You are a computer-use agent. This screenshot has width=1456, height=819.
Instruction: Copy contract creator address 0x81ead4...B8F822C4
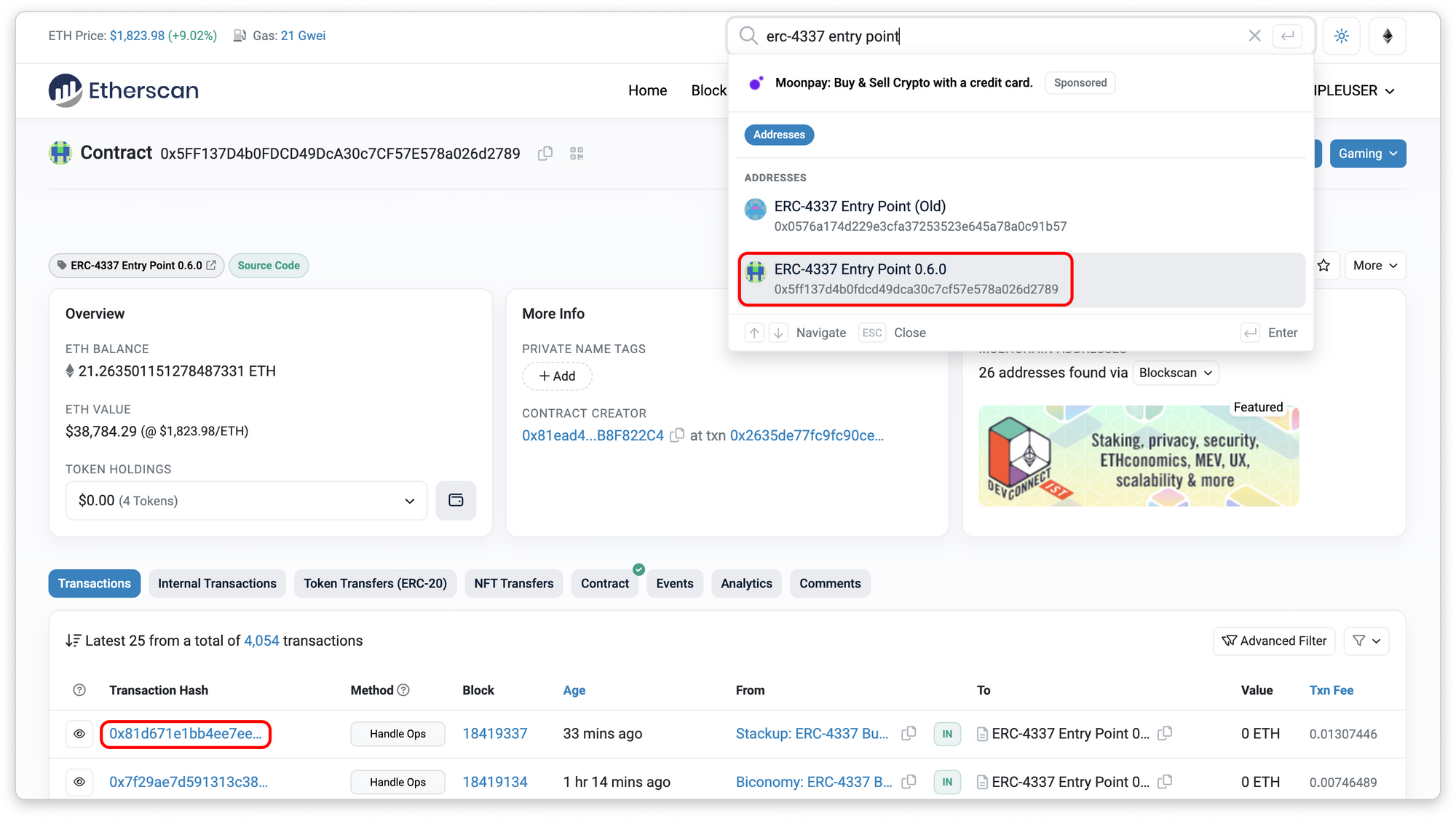point(677,435)
